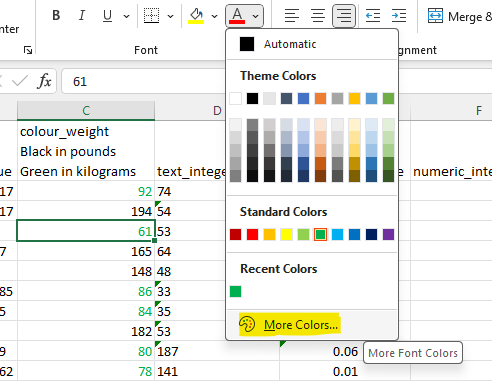Viewport: 492px width, 381px height.
Task: Choose highlighted standard Green color
Action: pos(320,235)
